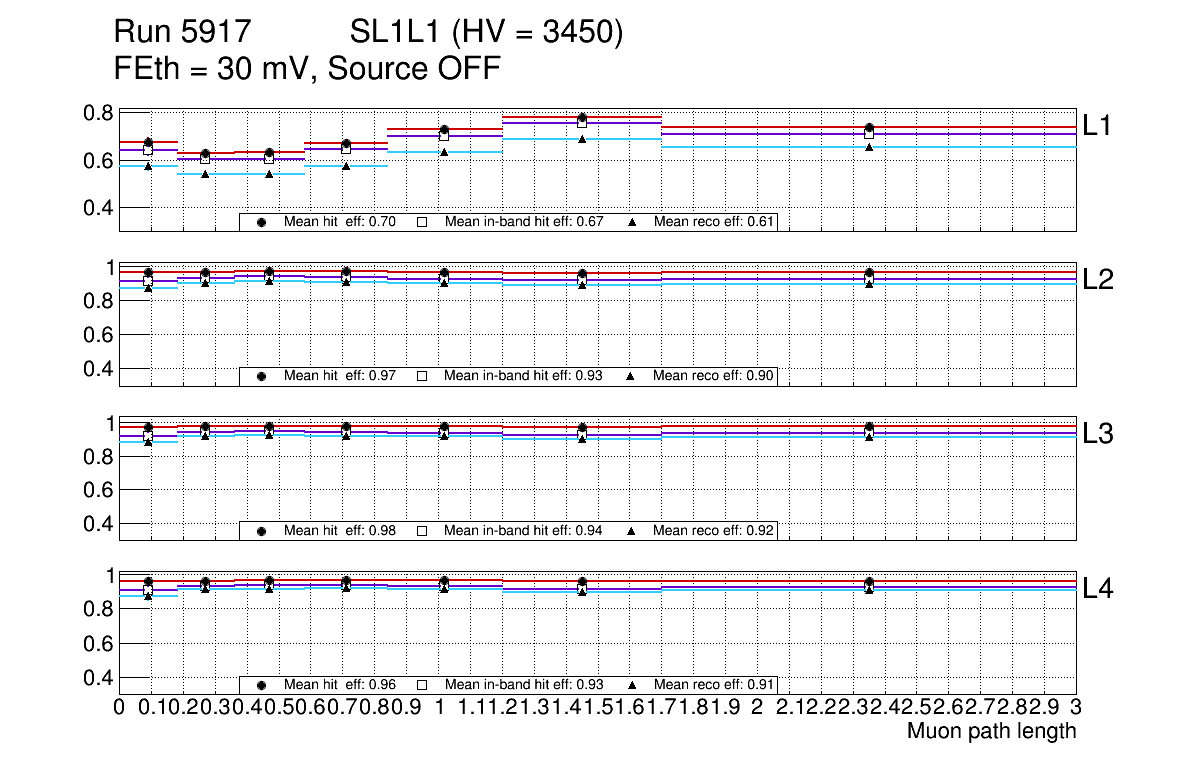This screenshot has width=1196, height=772.
Task: Click the open square marker in L3 legend
Action: [421, 531]
